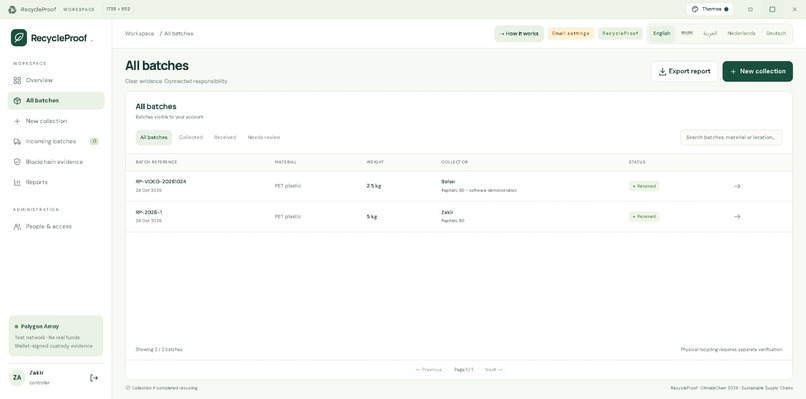
Task: Click the Workspace breadcrumb link
Action: coord(139,33)
